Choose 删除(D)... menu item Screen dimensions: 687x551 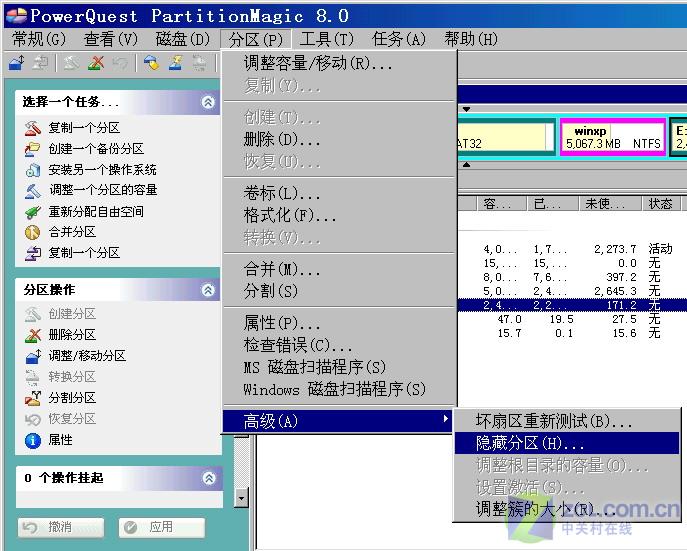coord(340,140)
